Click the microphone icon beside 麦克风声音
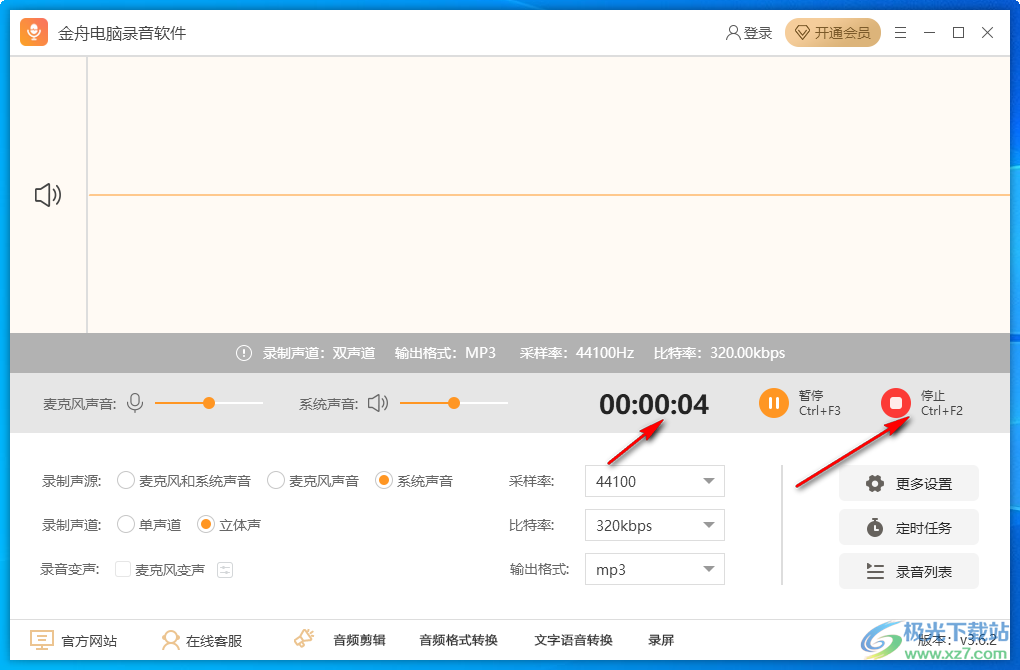 click(x=137, y=402)
